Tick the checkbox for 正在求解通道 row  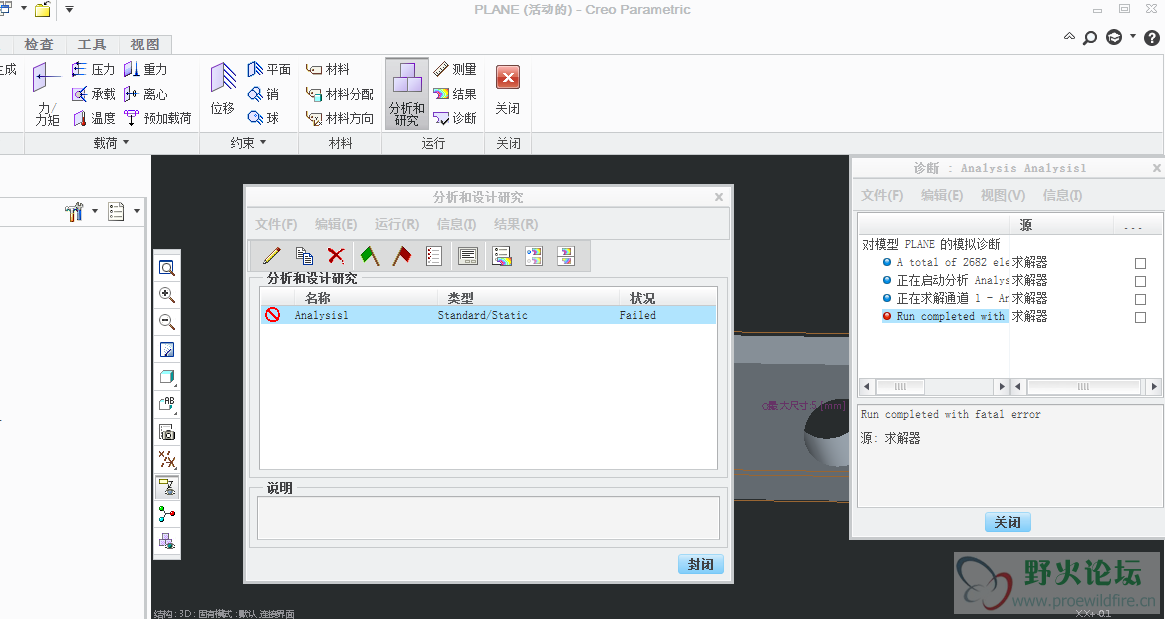1140,299
